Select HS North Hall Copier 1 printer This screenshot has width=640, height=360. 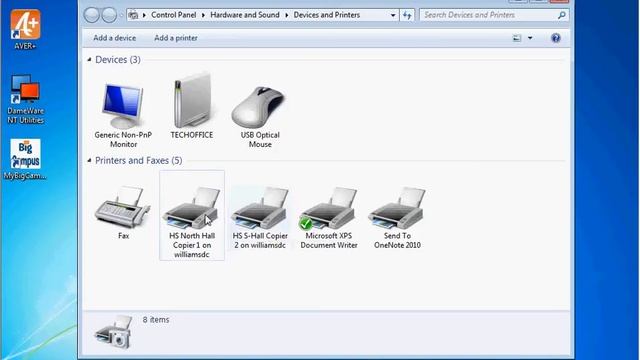tap(192, 216)
